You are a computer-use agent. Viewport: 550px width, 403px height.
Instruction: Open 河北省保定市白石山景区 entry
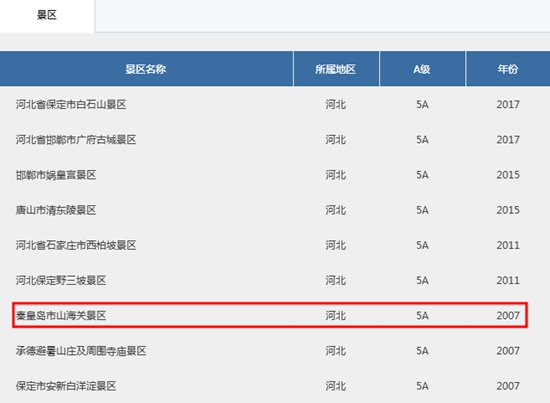pyautogui.click(x=71, y=105)
